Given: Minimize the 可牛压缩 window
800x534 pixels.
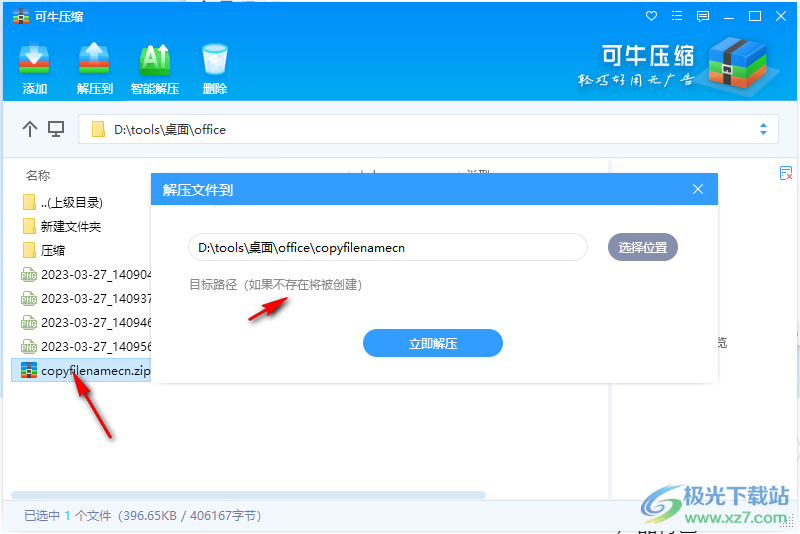Looking at the screenshot, I should coord(729,17).
